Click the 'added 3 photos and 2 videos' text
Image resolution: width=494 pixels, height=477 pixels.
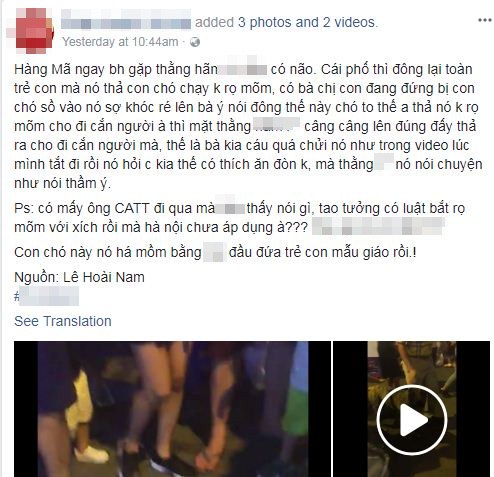(286, 22)
